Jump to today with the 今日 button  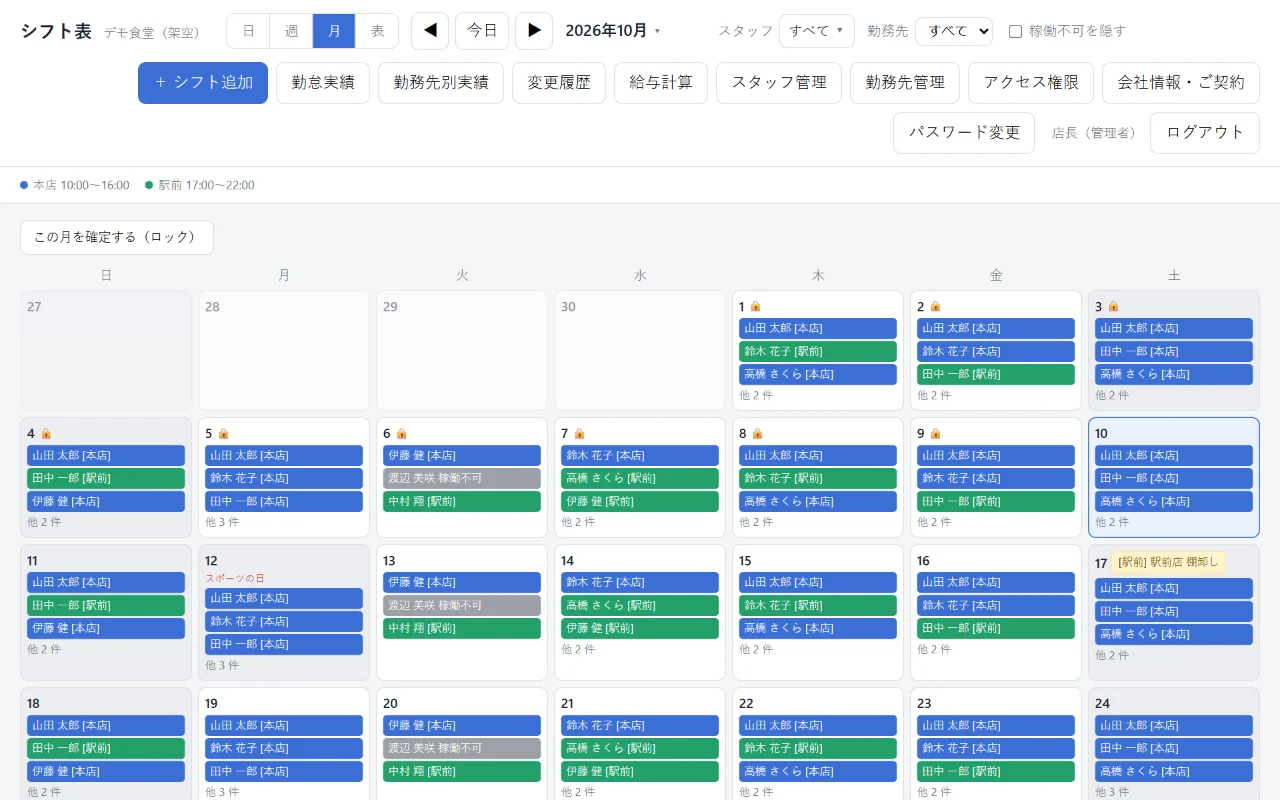click(482, 31)
